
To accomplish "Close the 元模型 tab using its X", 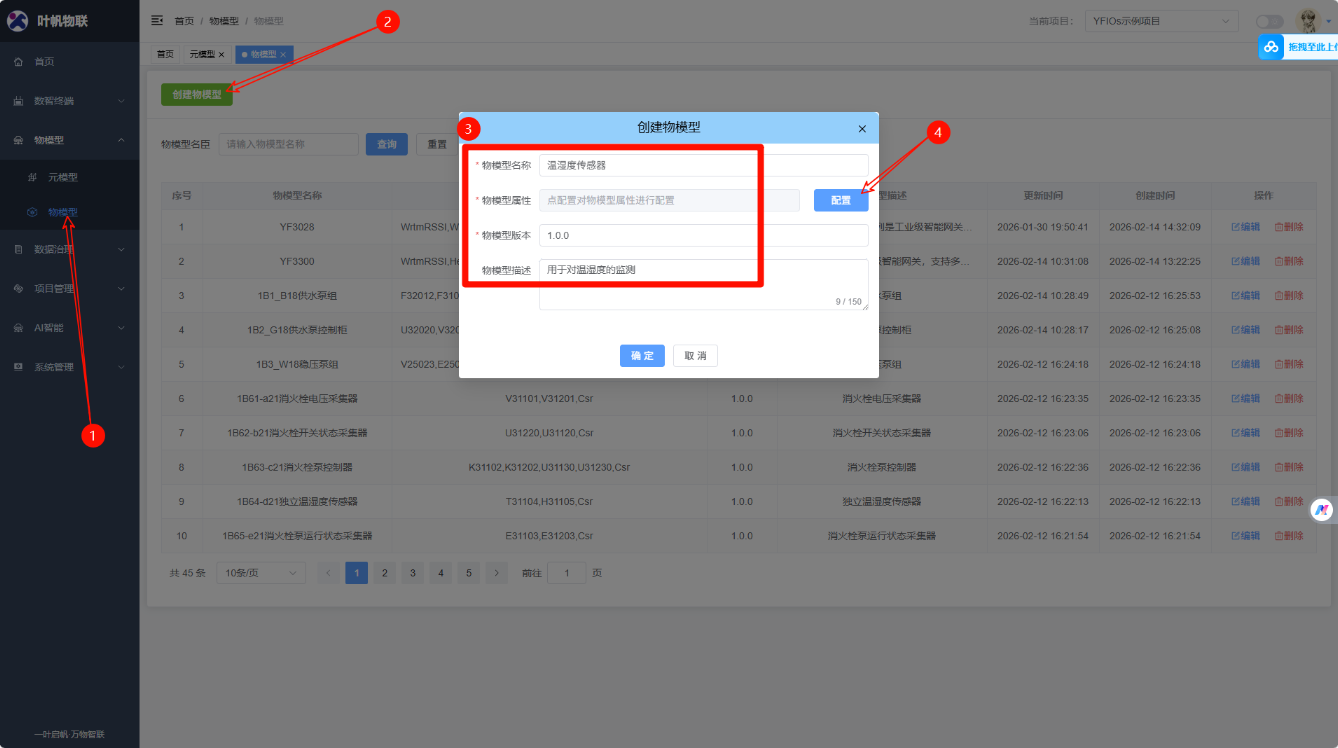I will tap(221, 54).
